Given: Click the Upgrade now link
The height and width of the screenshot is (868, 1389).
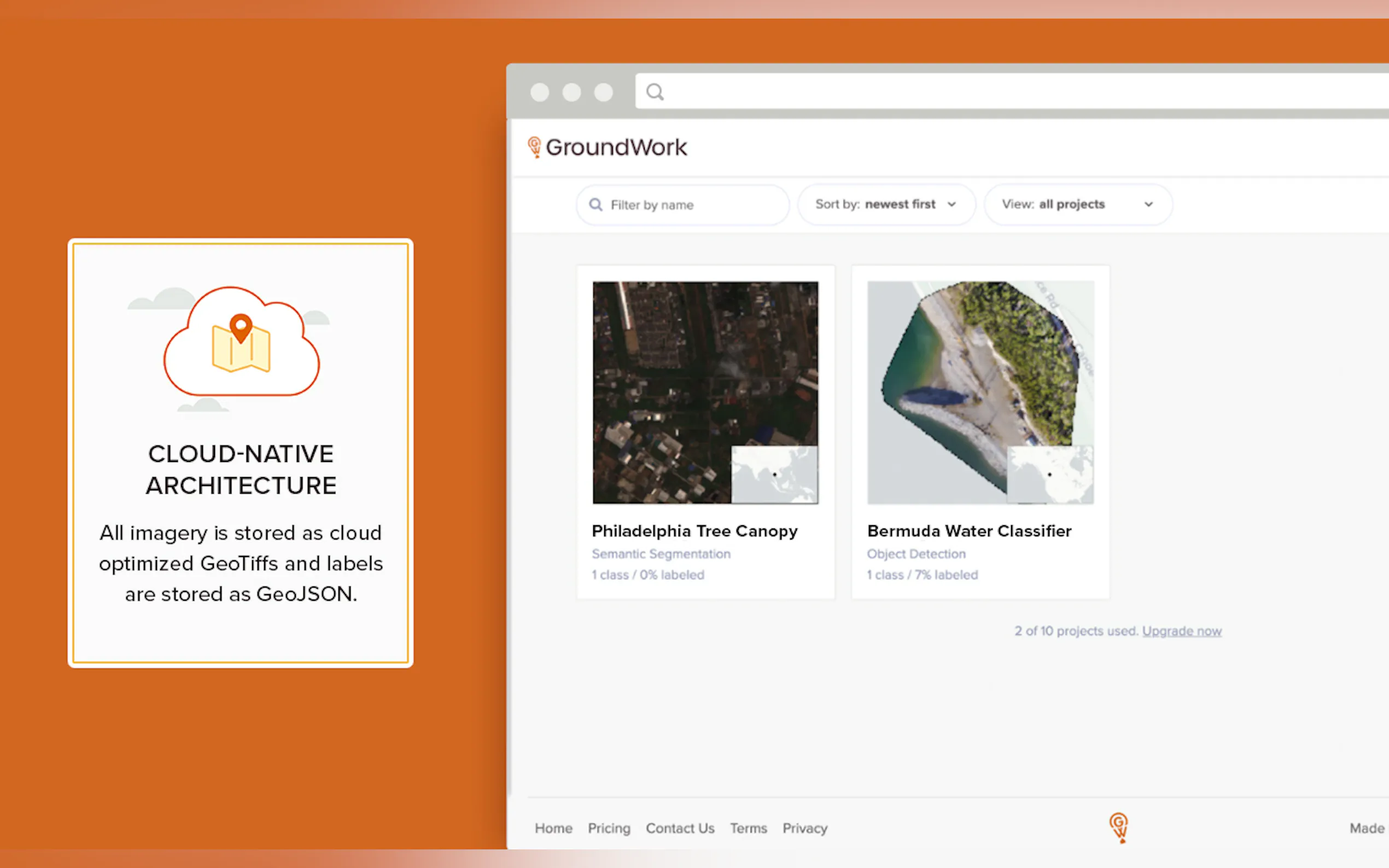Looking at the screenshot, I should [1181, 631].
